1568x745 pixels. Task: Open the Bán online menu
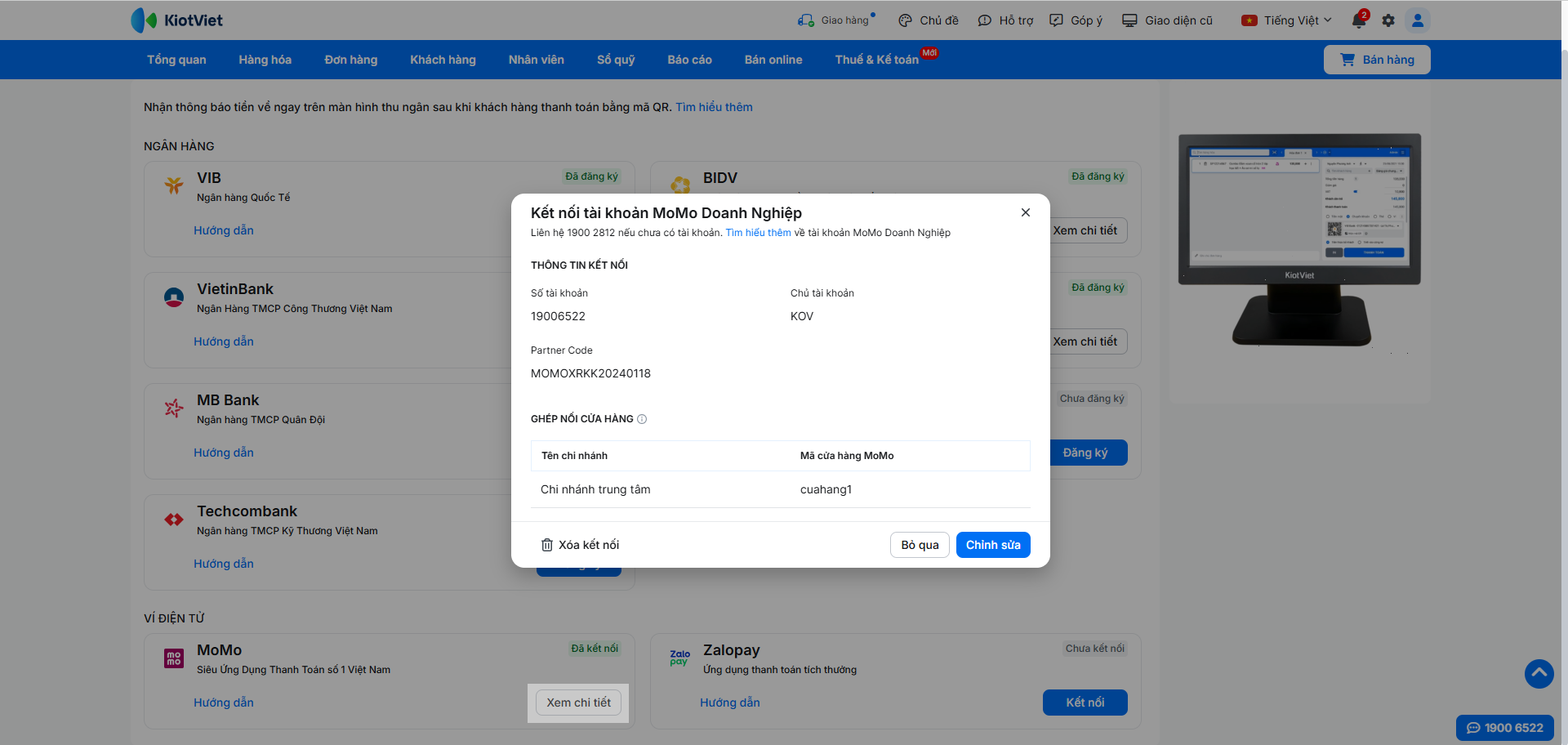[x=773, y=60]
